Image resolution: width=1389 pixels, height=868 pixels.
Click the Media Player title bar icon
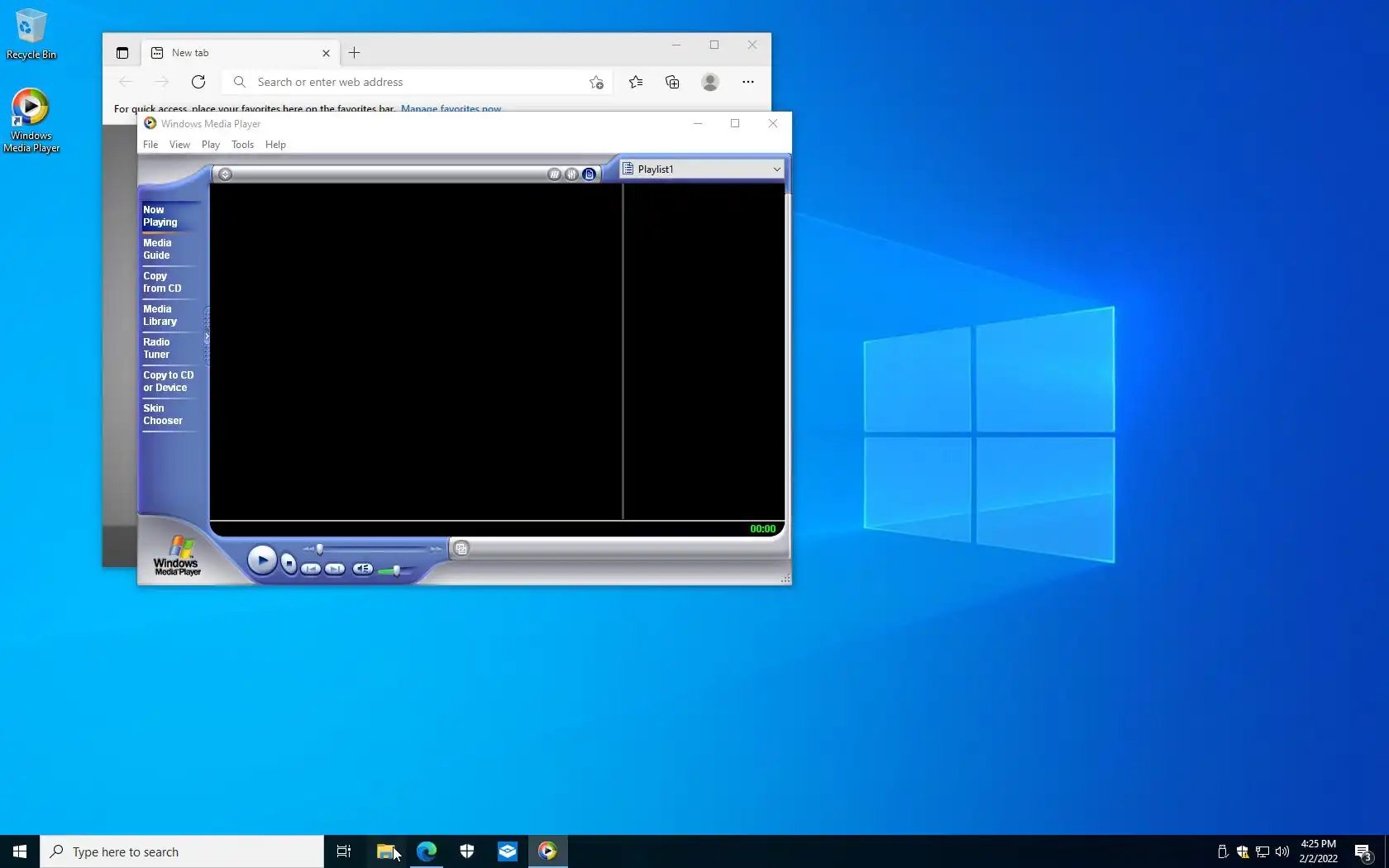tap(150, 123)
